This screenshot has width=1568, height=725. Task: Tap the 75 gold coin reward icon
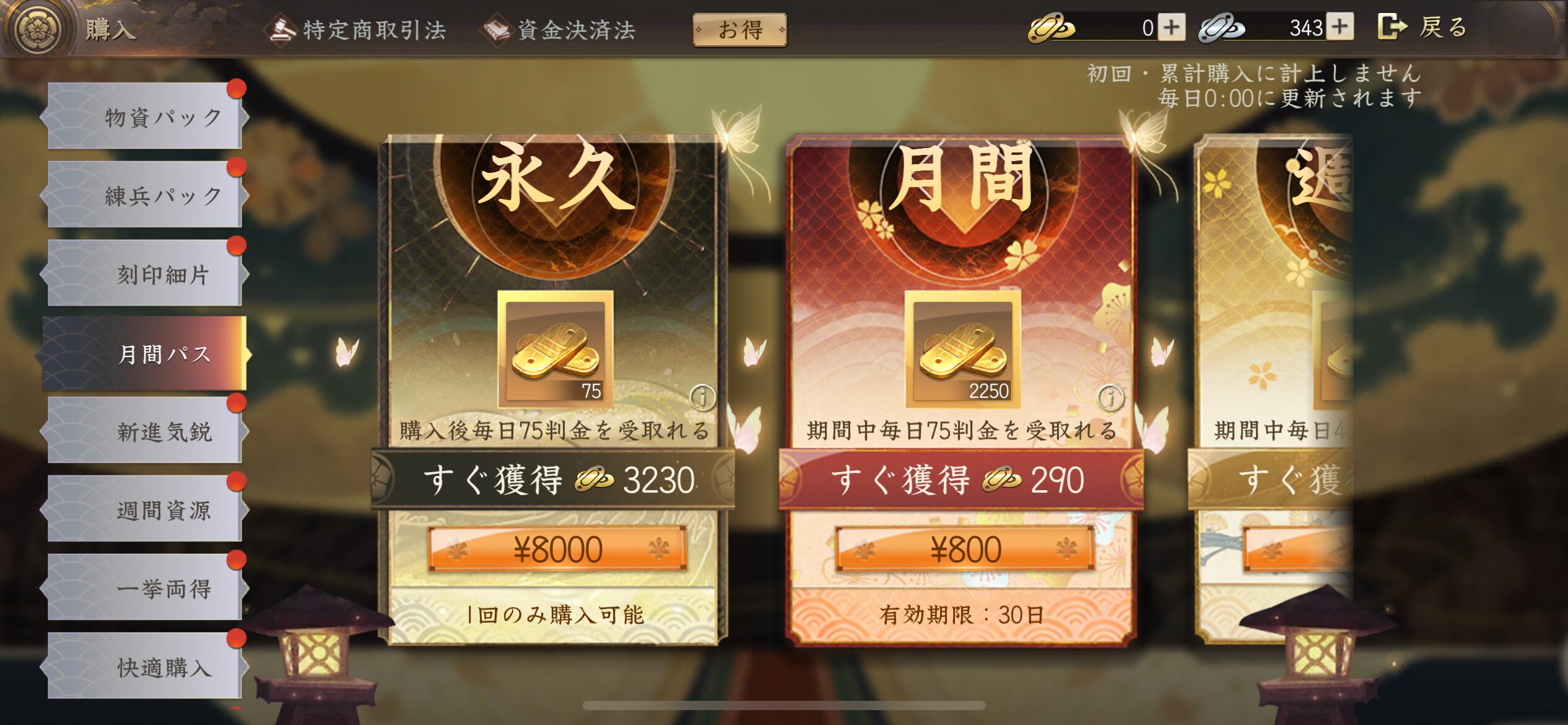(x=555, y=349)
